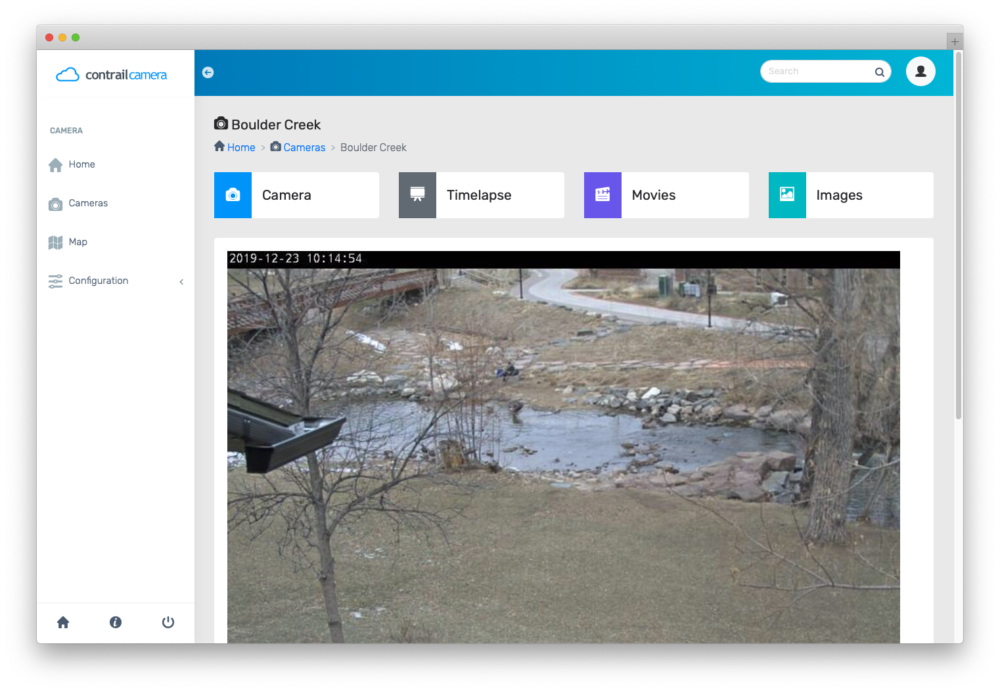Image resolution: width=1000 pixels, height=692 pixels.
Task: Click the teal Images tile icon
Action: [x=787, y=195]
